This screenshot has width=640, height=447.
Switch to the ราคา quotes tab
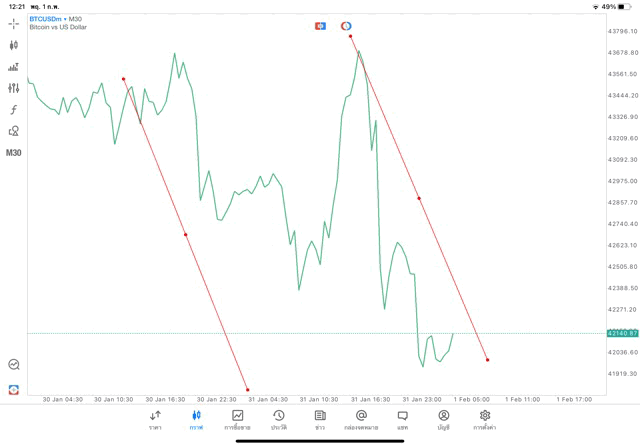(155, 419)
